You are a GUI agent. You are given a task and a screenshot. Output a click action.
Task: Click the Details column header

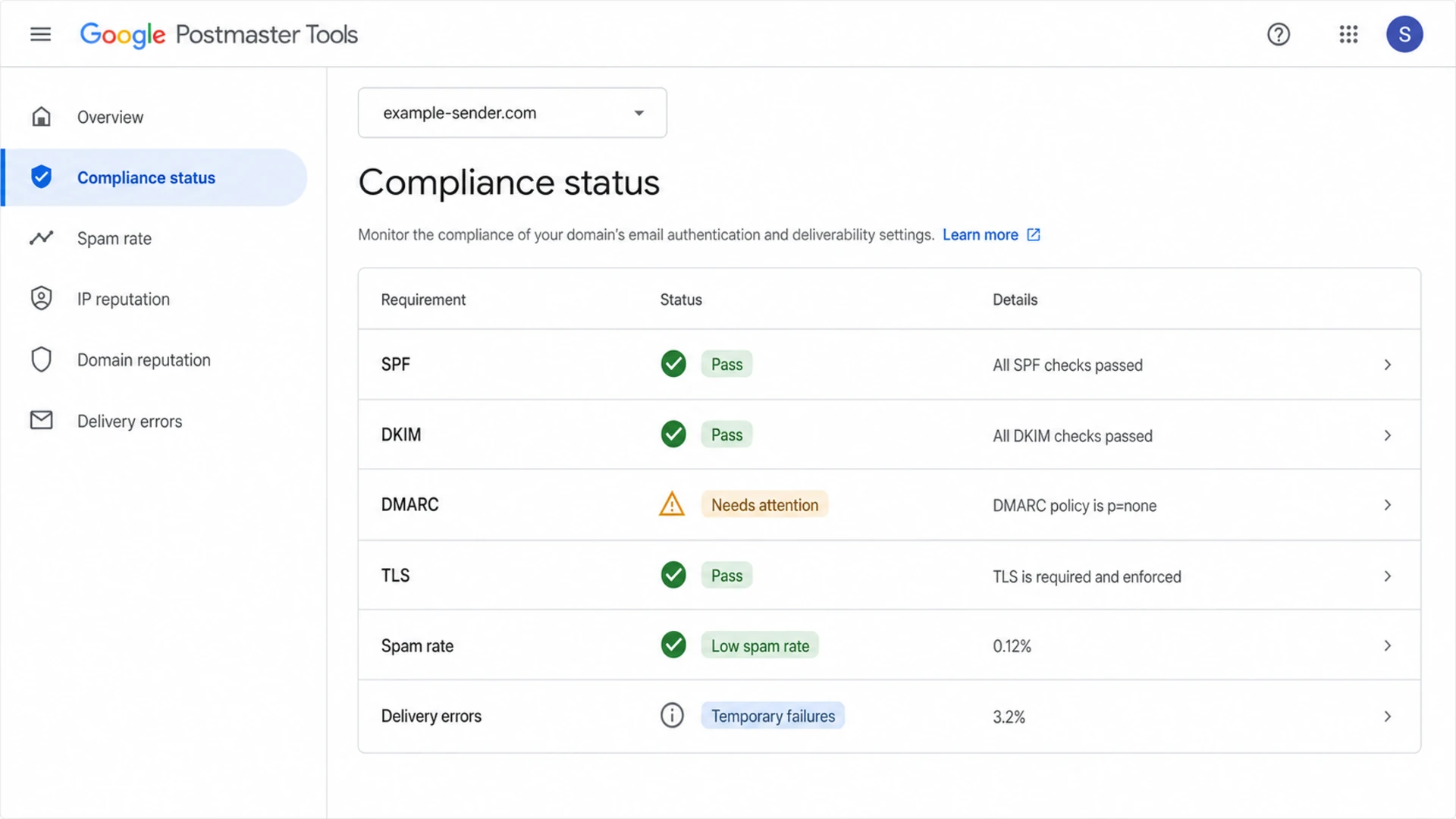[x=1015, y=300]
